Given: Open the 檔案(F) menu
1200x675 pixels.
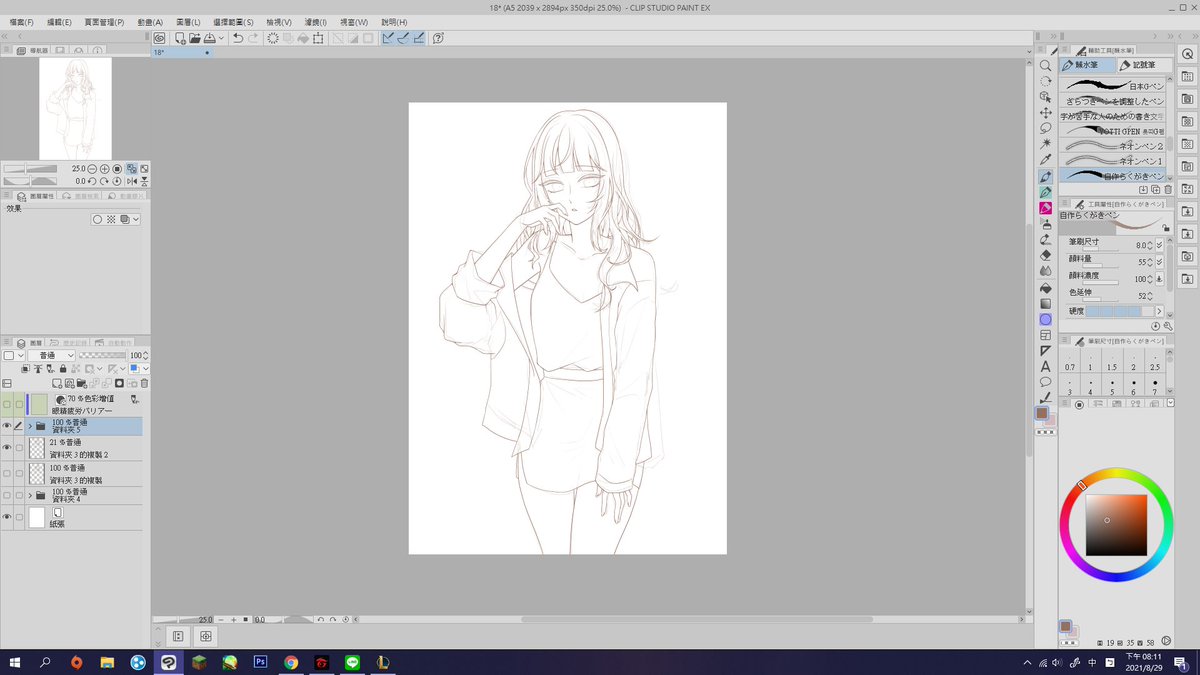Looking at the screenshot, I should click(21, 21).
